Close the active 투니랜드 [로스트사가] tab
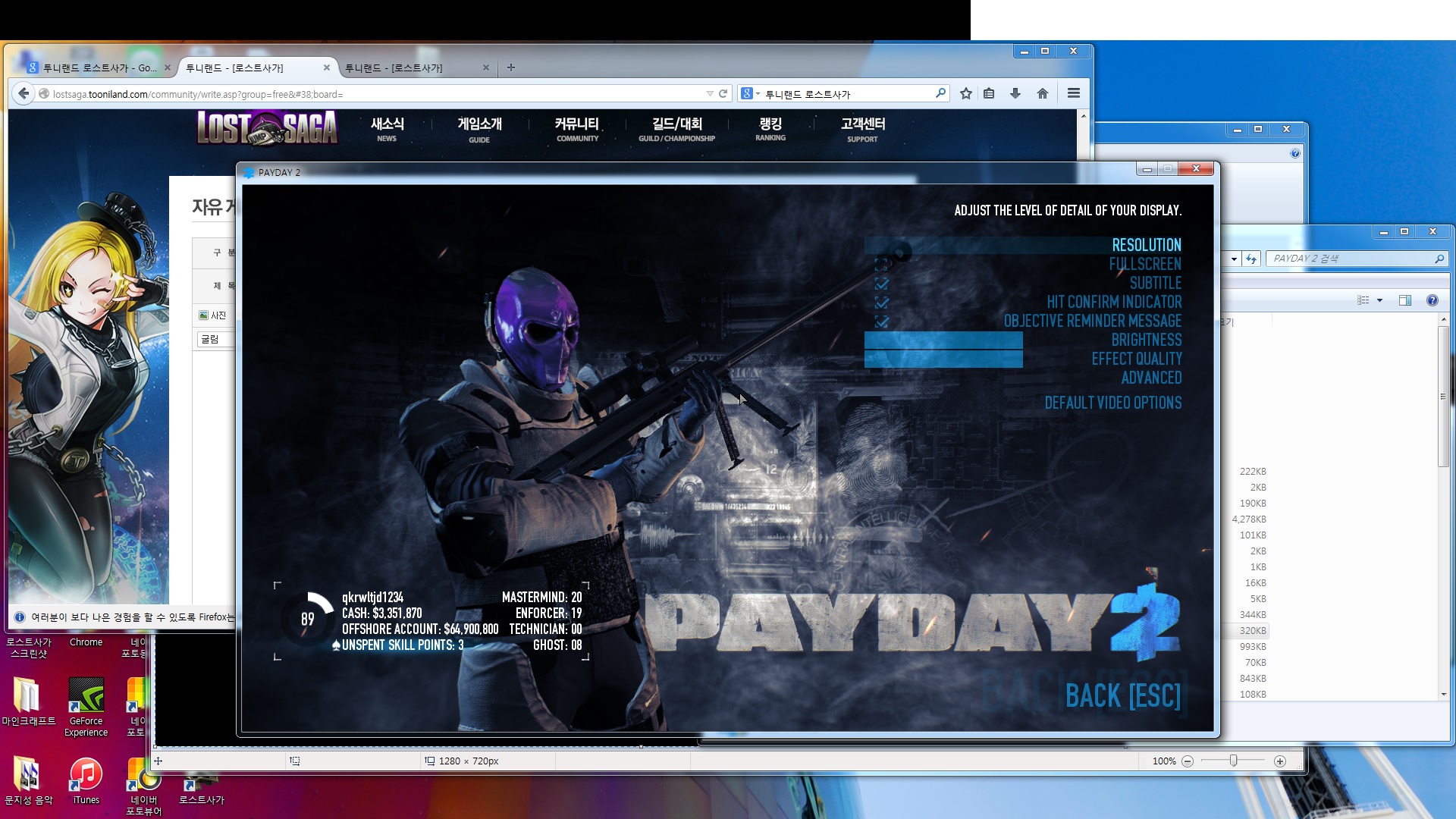Viewport: 1456px width, 819px height. (x=327, y=67)
